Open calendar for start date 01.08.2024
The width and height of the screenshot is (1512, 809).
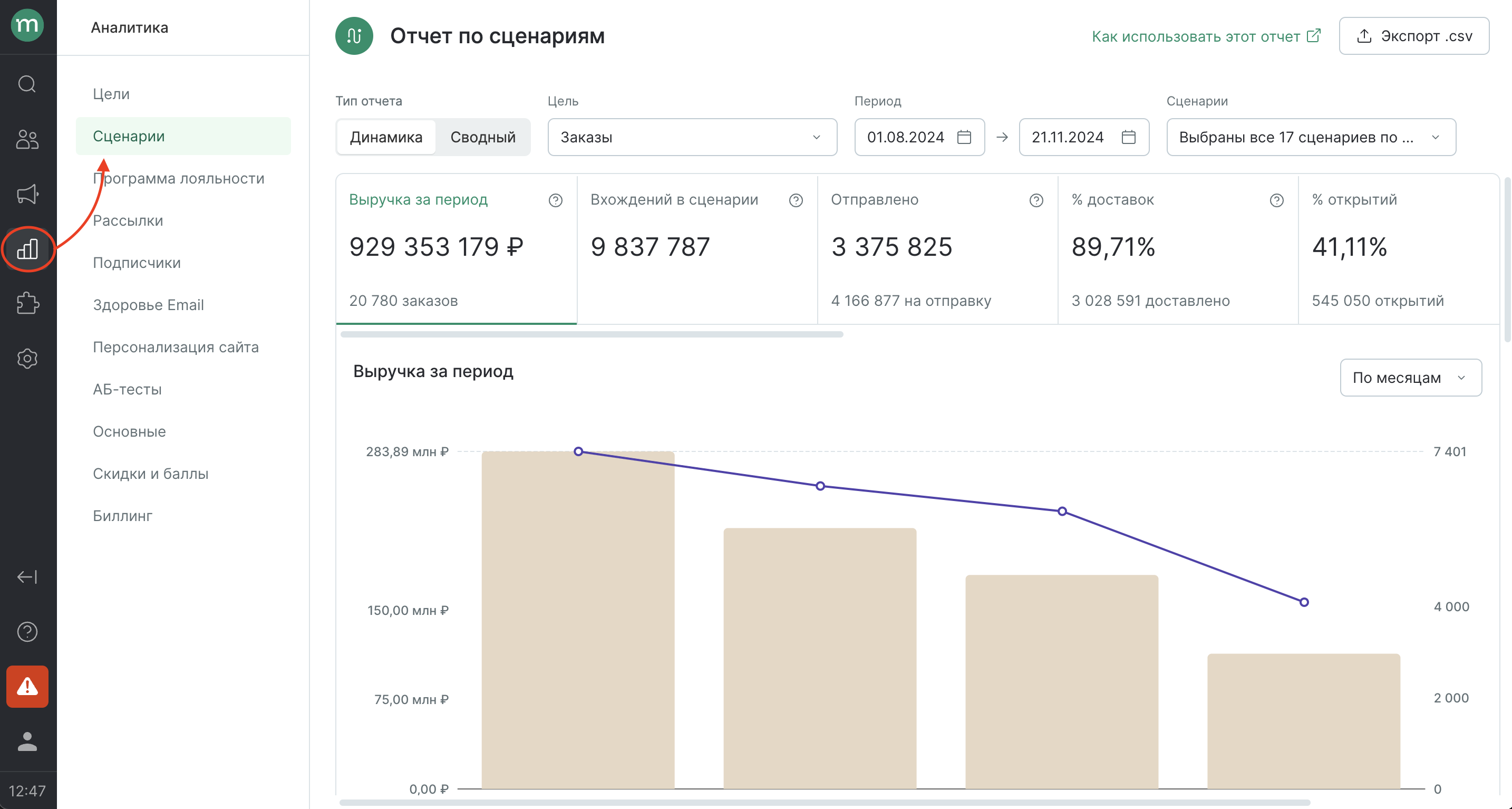click(964, 137)
